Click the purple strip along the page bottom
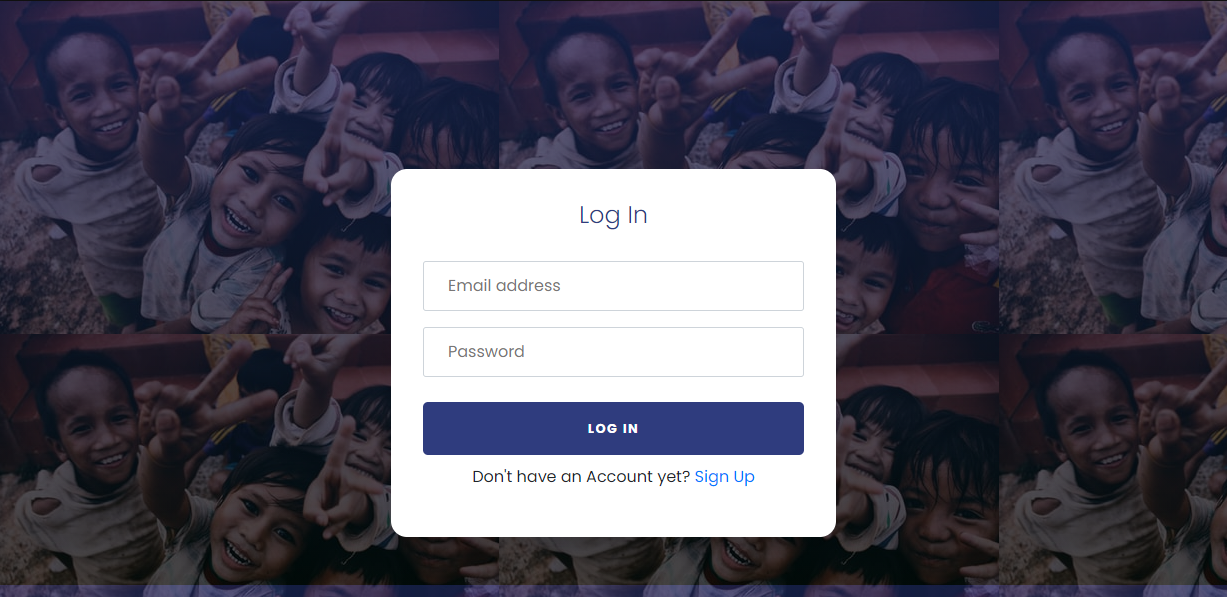1227x597 pixels. pos(613,591)
